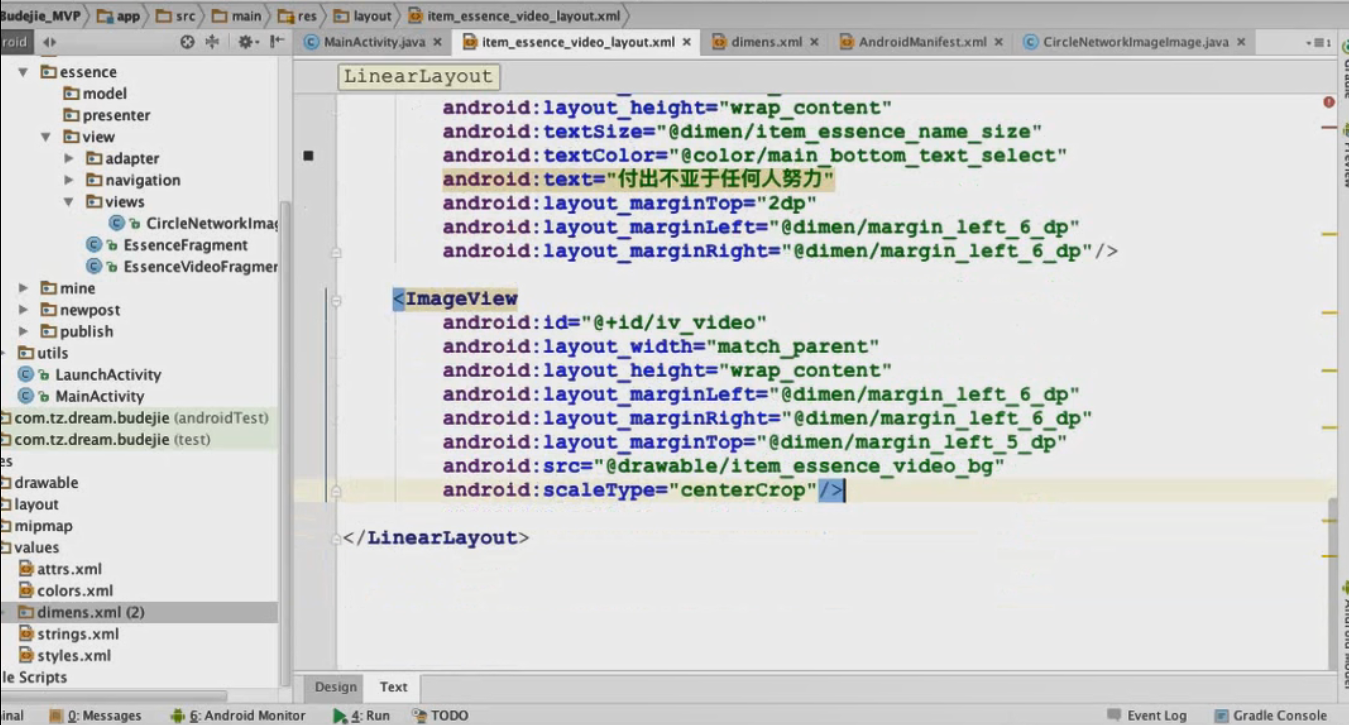
Task: Open the Event Log
Action: point(1146,716)
